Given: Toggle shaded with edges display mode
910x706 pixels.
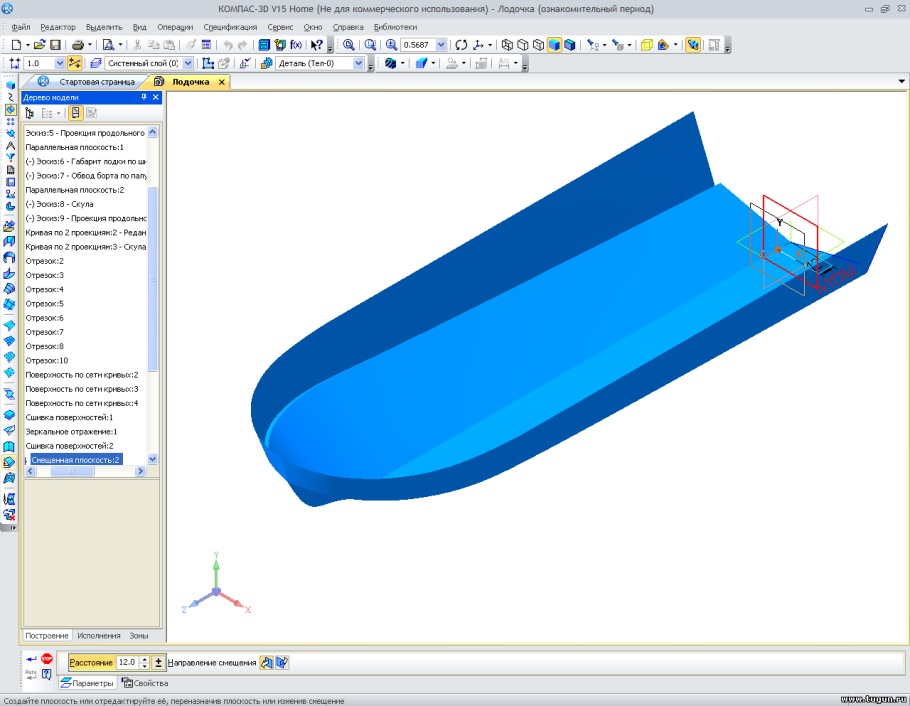Looking at the screenshot, I should coord(569,45).
